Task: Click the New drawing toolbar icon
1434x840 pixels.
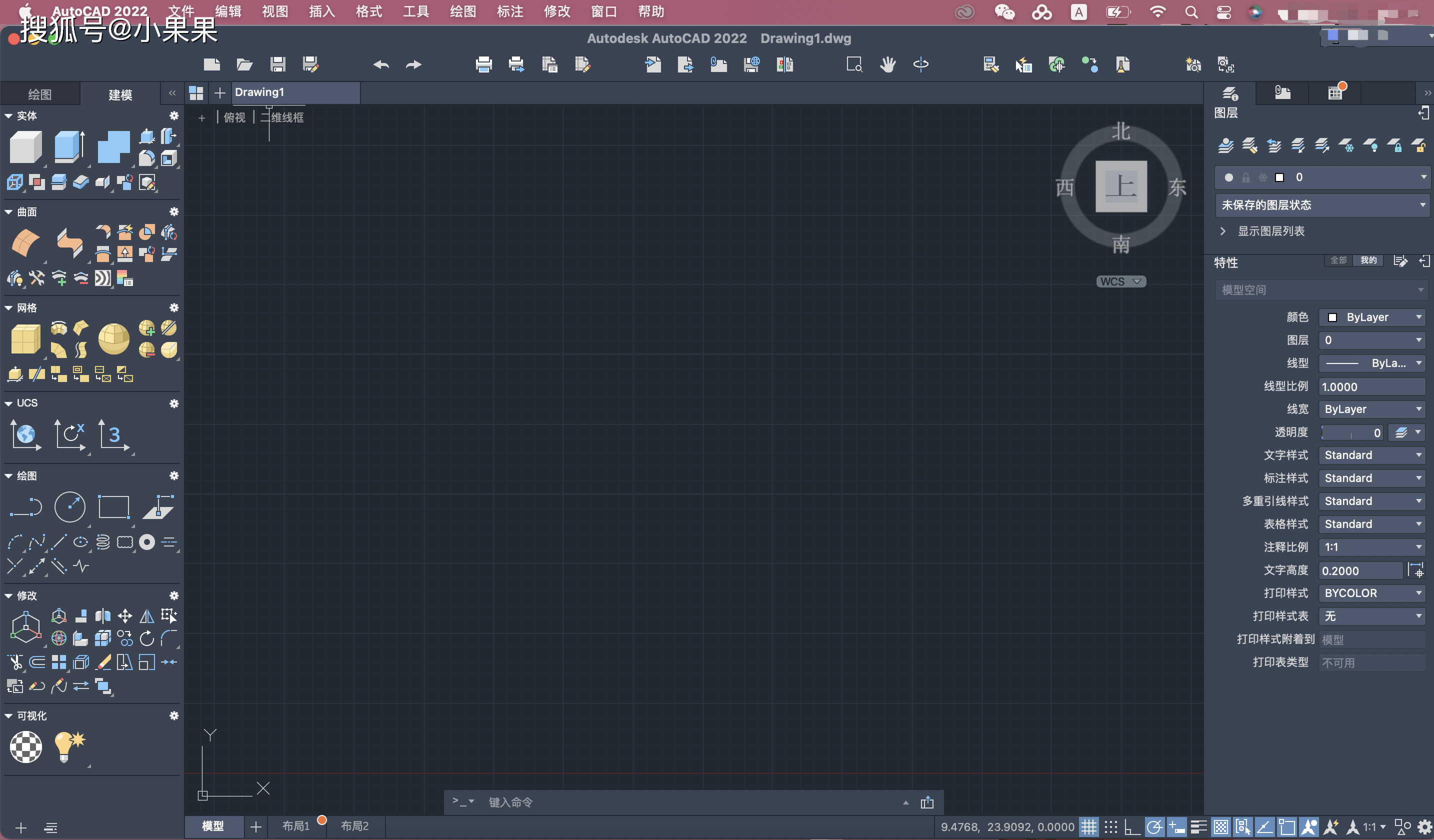Action: pos(211,64)
